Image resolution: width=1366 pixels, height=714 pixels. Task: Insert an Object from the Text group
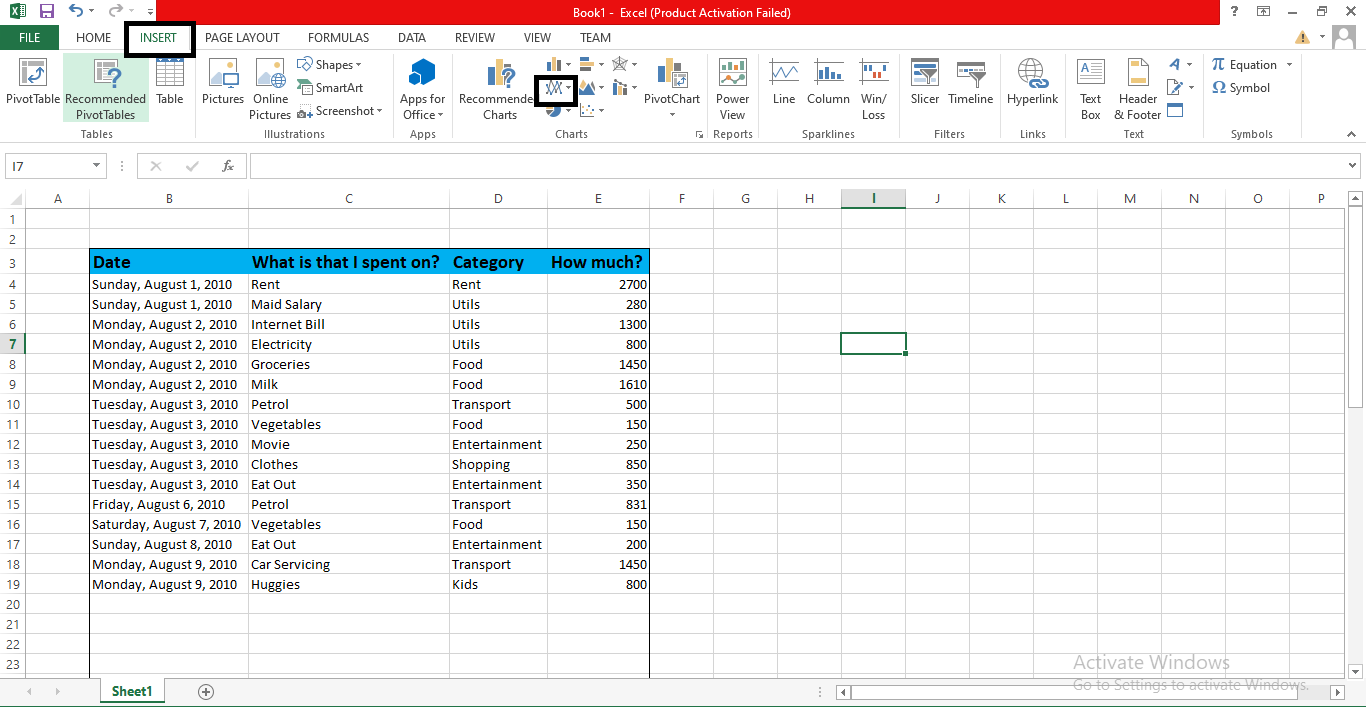(1175, 110)
